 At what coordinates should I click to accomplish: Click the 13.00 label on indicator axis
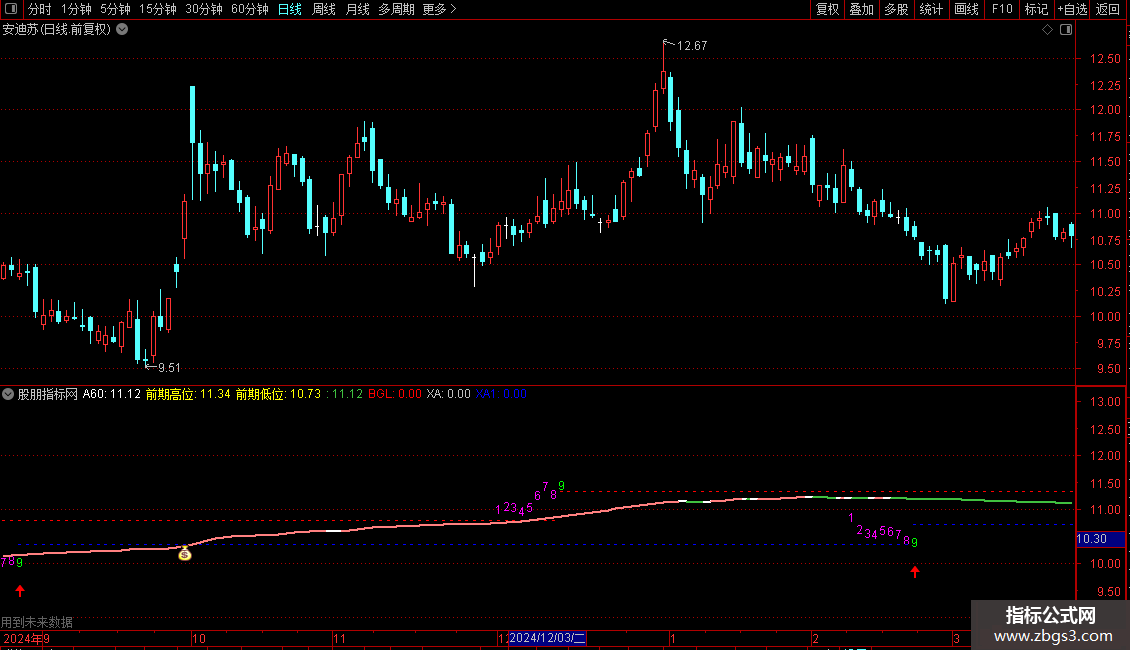pyautogui.click(x=1105, y=402)
